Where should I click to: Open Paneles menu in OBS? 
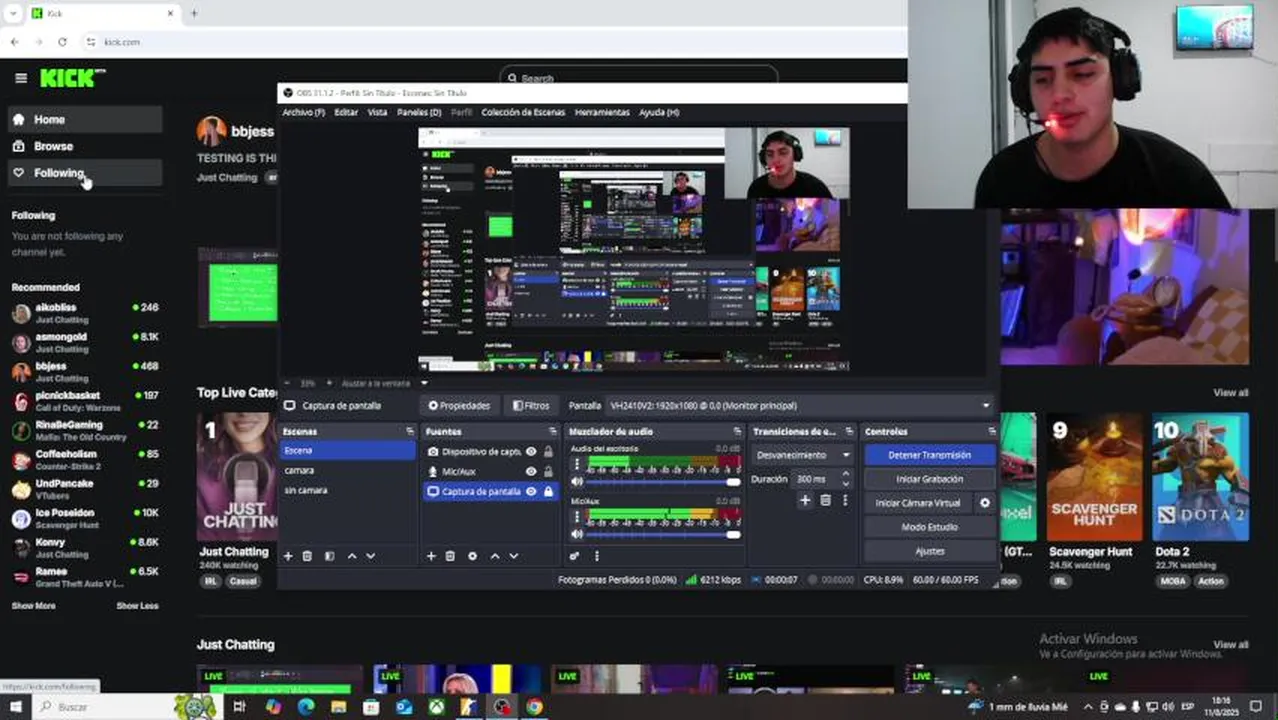[x=419, y=113]
